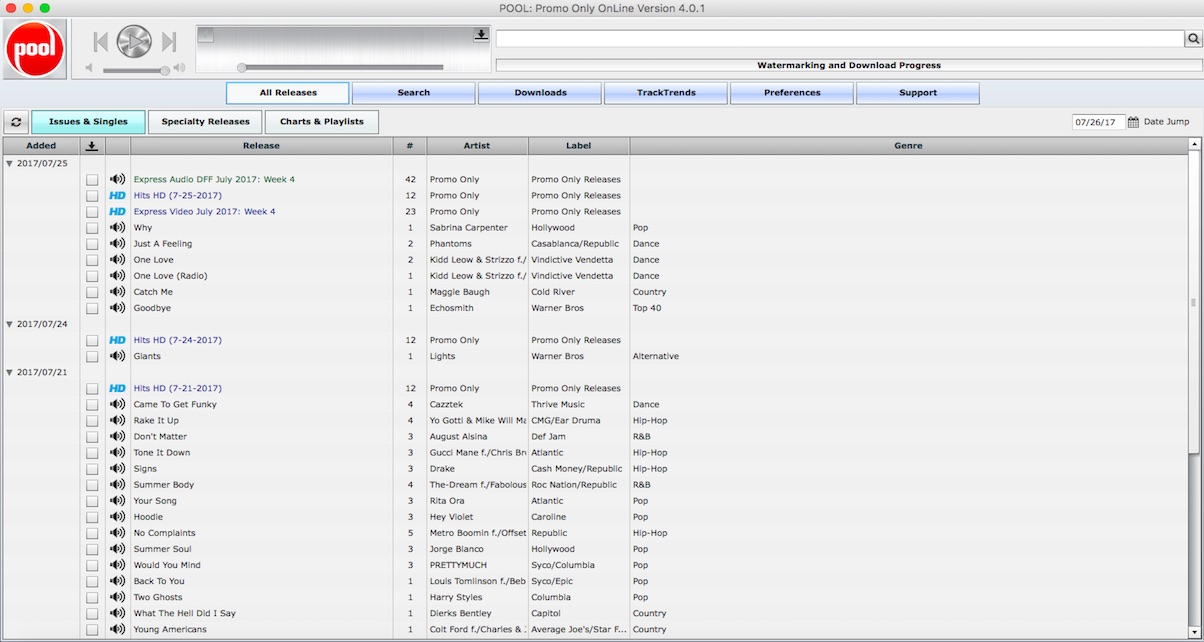This screenshot has width=1204, height=642.
Task: Check the box for No Complaints
Action: tap(92, 533)
